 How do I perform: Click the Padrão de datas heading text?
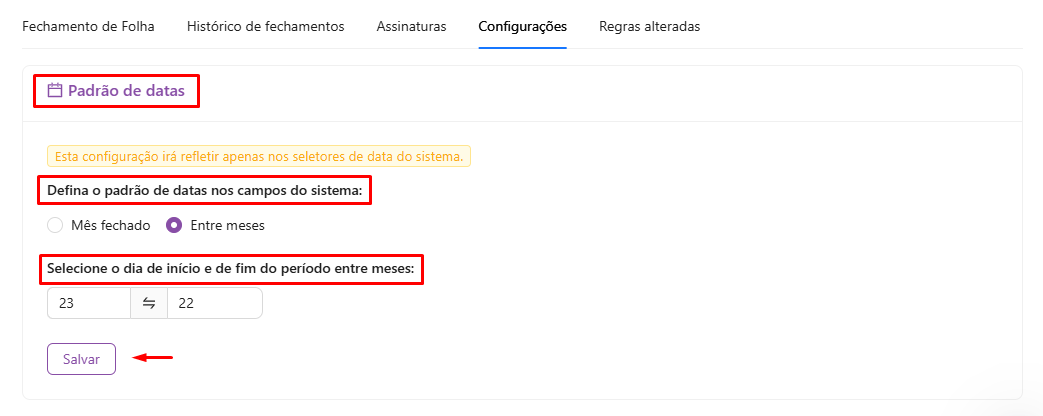(126, 91)
